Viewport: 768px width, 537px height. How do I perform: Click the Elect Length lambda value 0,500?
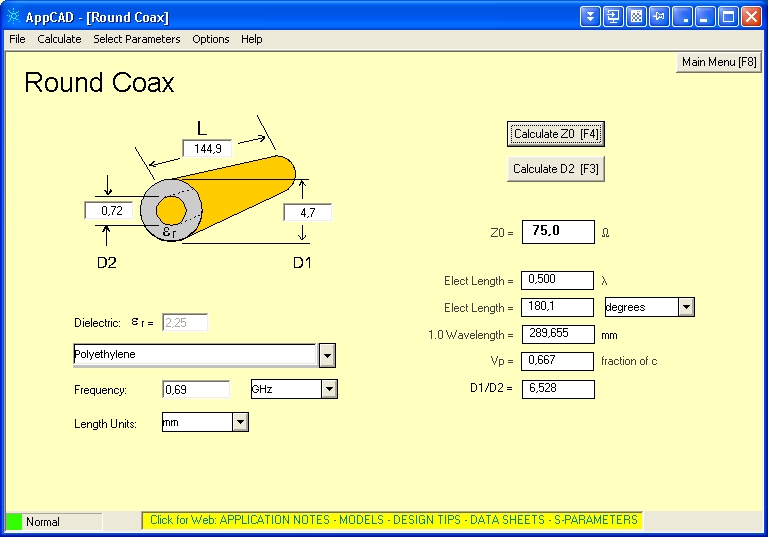(x=557, y=280)
